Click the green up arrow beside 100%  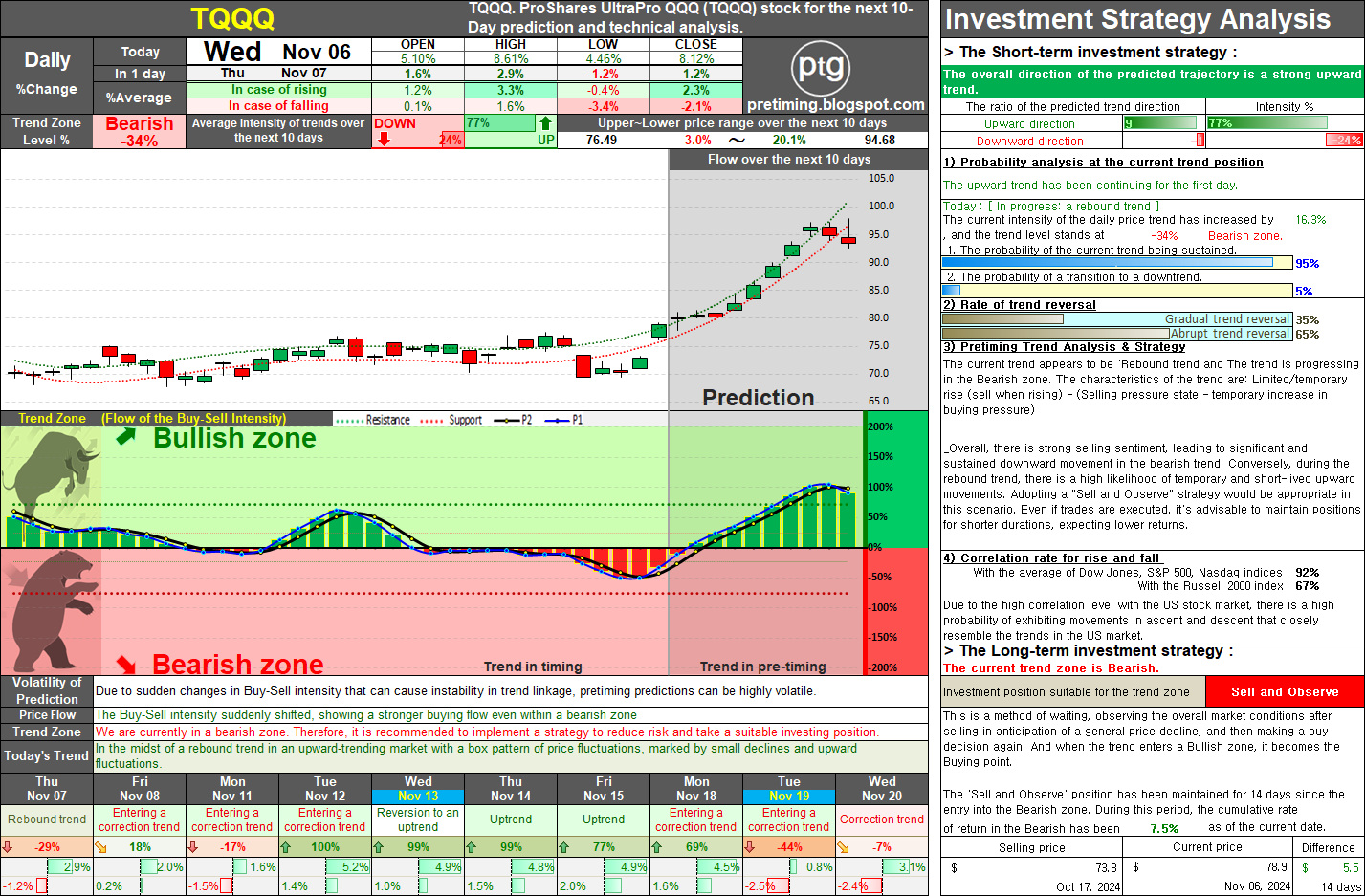(x=286, y=847)
